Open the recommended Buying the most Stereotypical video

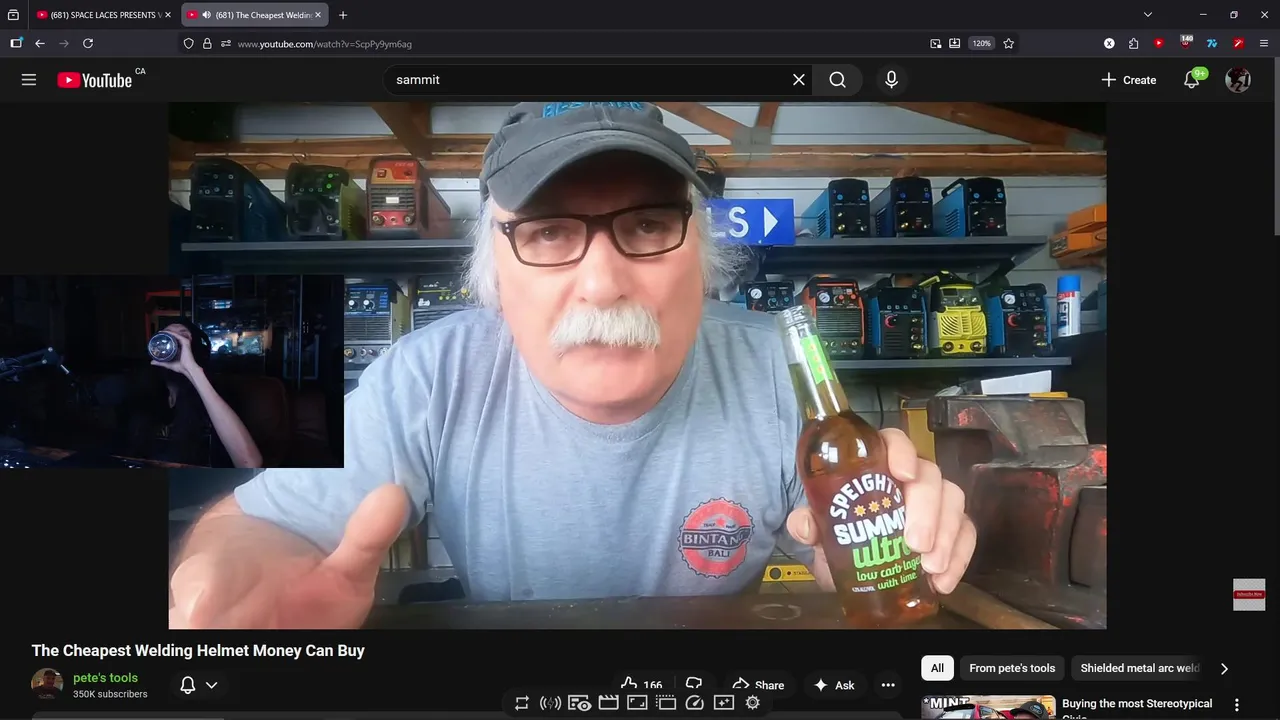pos(1137,704)
